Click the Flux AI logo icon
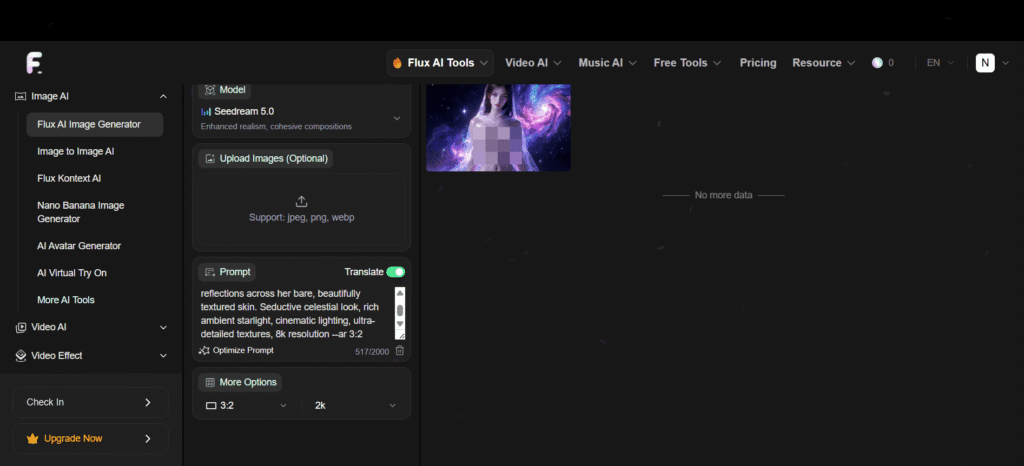 pos(34,63)
